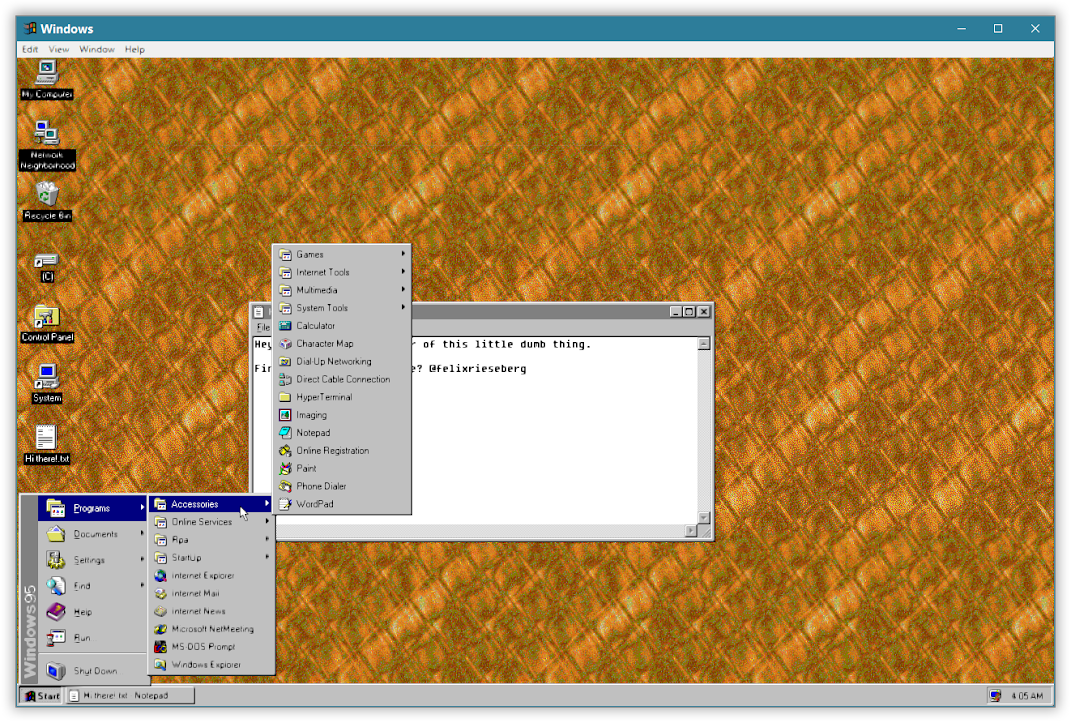The image size is (1071, 723).
Task: Expand the Find submenu in Start menu
Action: pyautogui.click(x=93, y=586)
